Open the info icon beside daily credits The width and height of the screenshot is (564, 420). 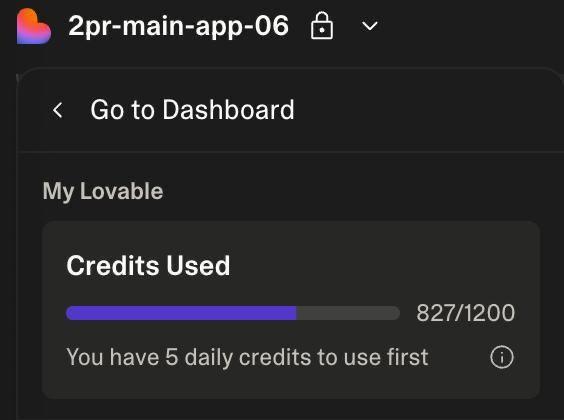[x=502, y=357]
